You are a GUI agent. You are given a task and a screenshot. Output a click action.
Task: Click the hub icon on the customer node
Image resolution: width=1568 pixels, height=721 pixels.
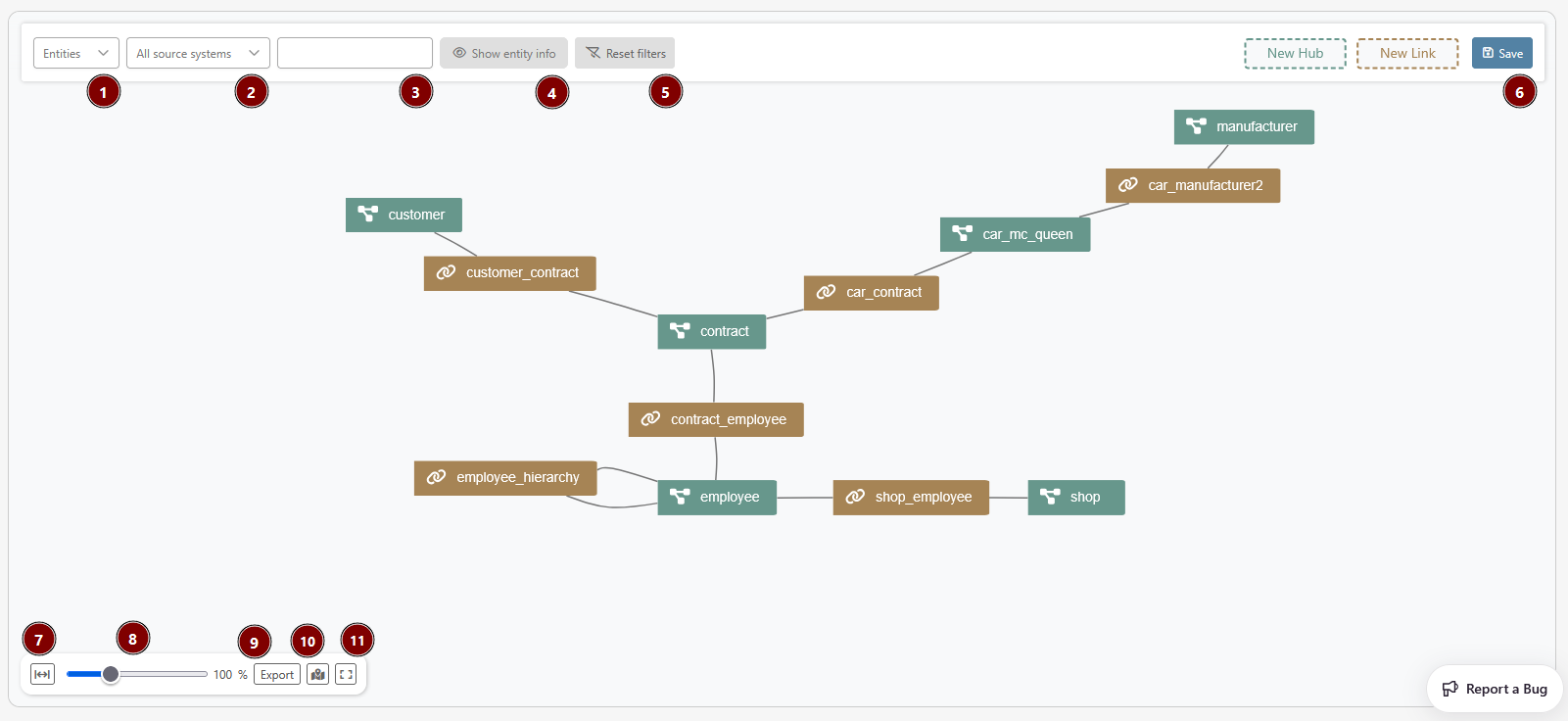coord(368,214)
